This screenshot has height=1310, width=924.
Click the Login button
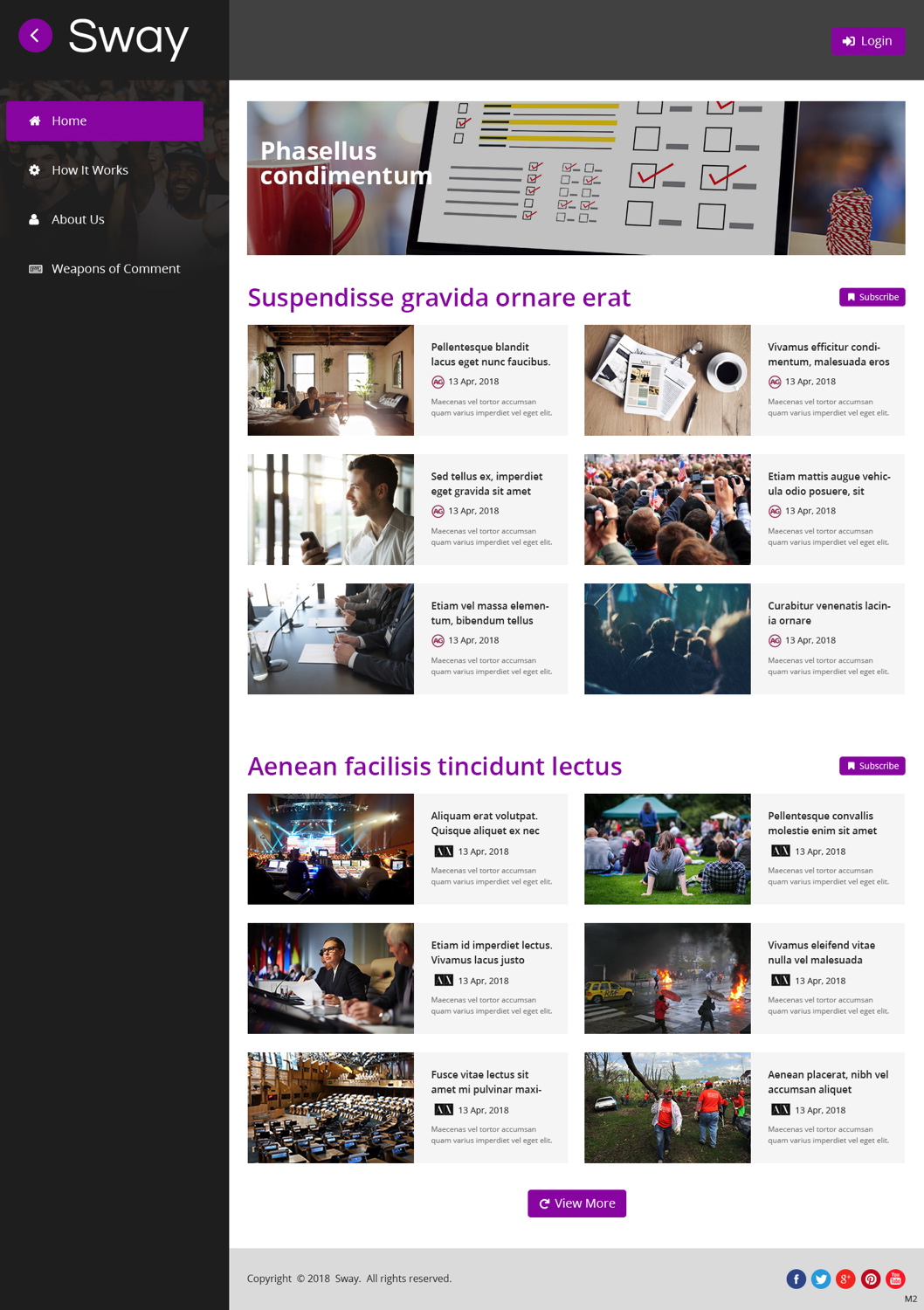tap(867, 41)
